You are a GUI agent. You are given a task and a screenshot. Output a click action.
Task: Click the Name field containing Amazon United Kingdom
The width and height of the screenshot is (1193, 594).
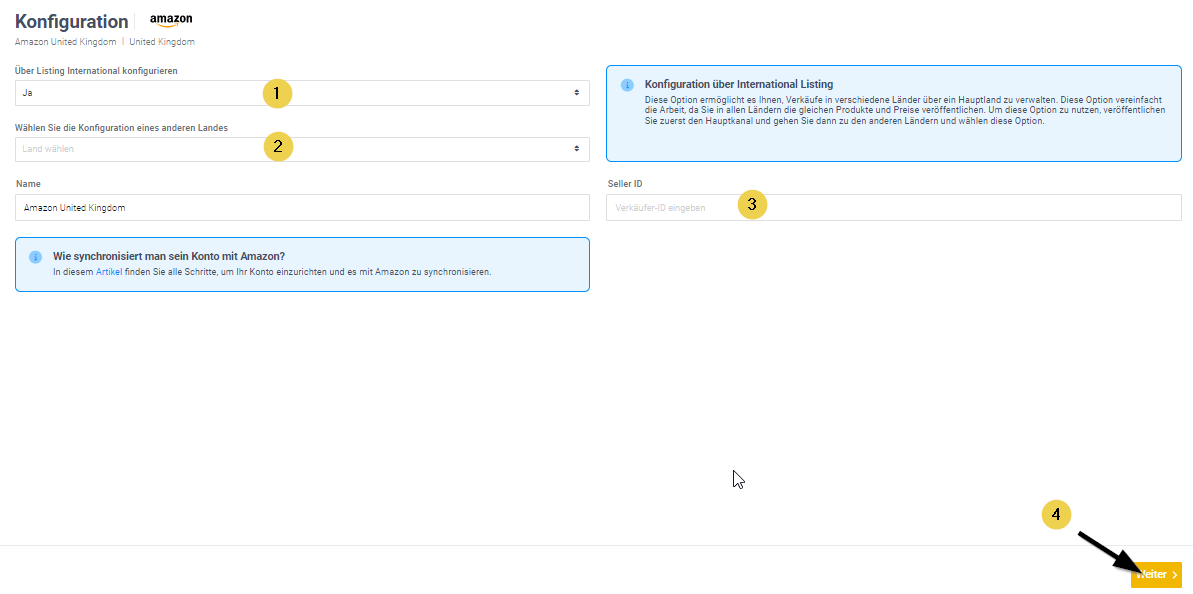click(302, 207)
